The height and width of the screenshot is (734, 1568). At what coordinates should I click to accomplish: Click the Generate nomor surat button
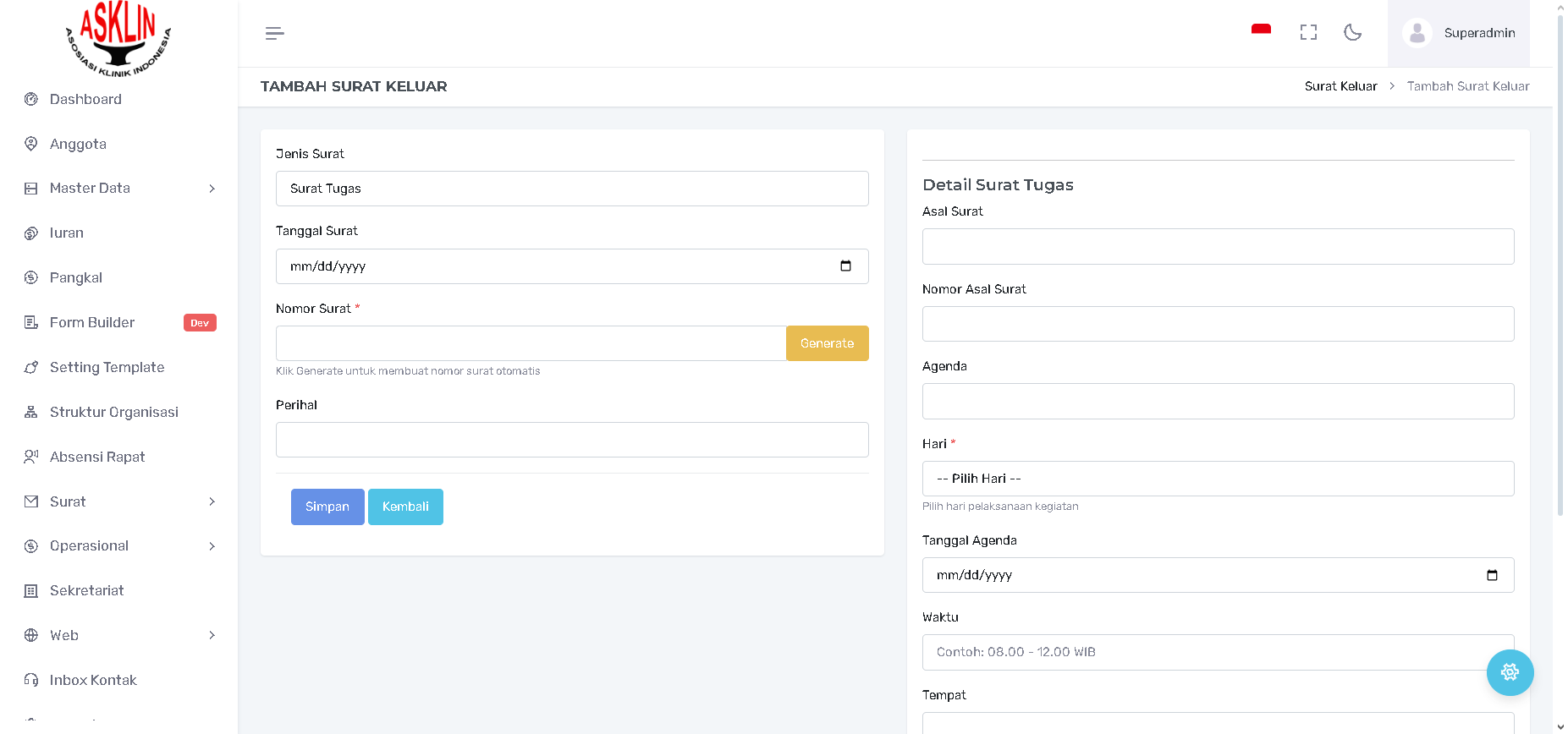tap(827, 343)
